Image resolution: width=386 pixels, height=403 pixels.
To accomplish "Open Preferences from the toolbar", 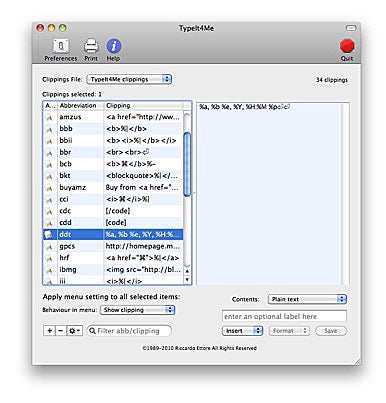I will point(61,50).
